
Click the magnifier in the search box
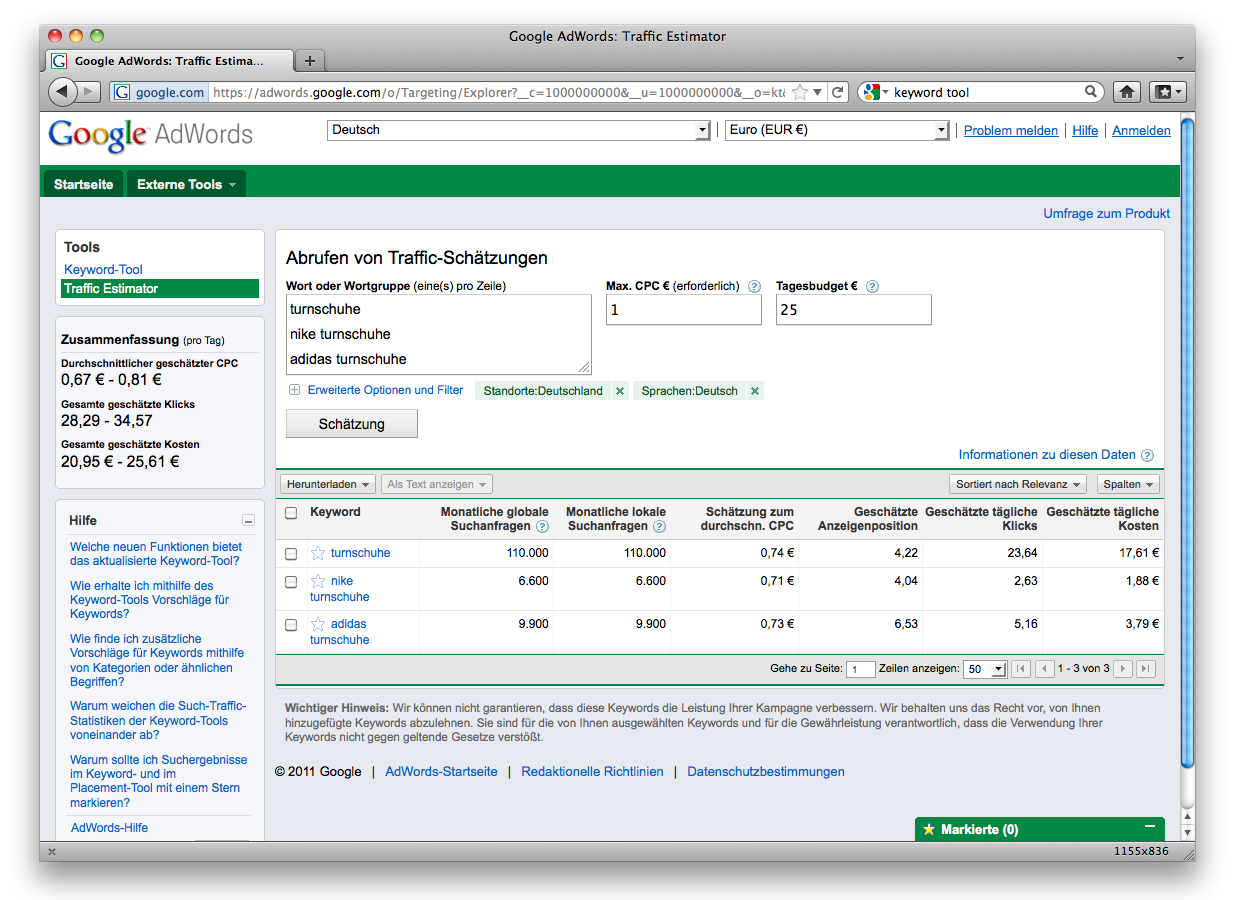click(x=1092, y=92)
